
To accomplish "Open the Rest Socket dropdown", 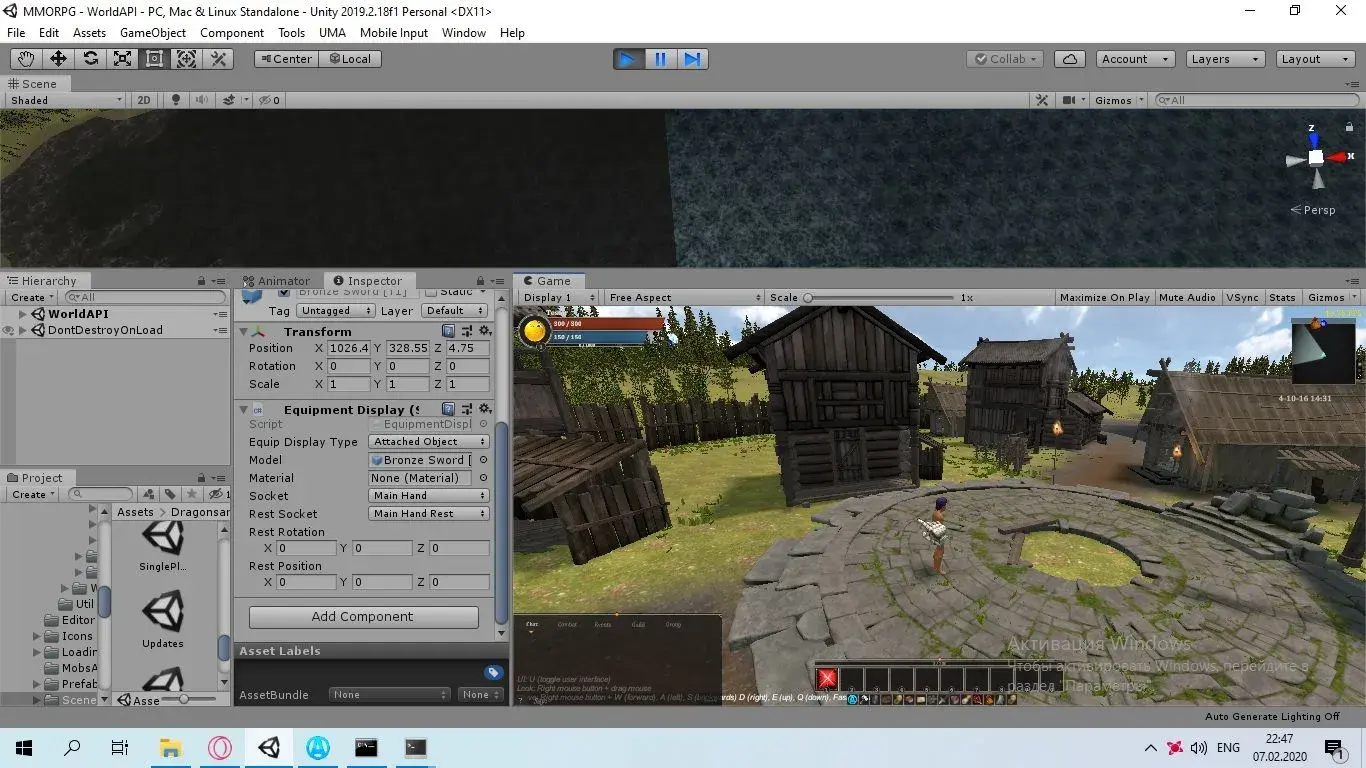I will (x=429, y=514).
